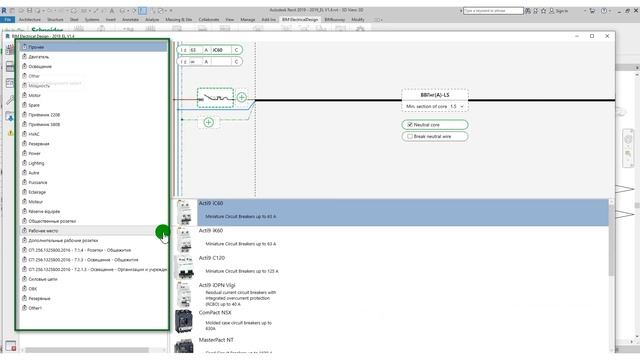The height and width of the screenshot is (360, 640).
Task: Click icon next to Резервная entry
Action: 24,143
